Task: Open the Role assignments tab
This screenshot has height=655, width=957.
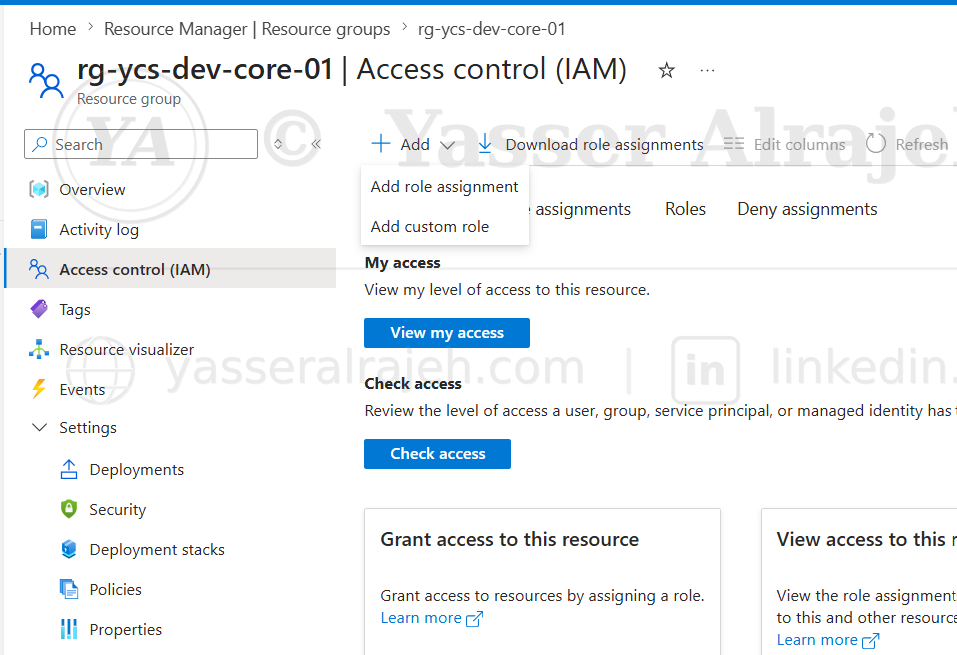Action: click(580, 209)
